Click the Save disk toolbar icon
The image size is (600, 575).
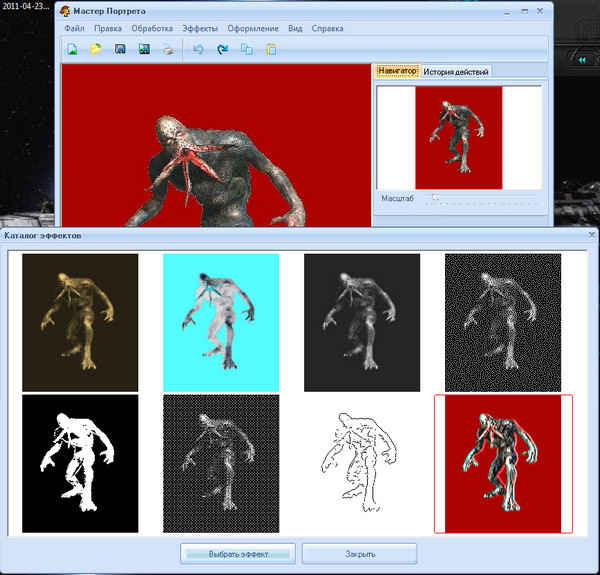coord(120,49)
